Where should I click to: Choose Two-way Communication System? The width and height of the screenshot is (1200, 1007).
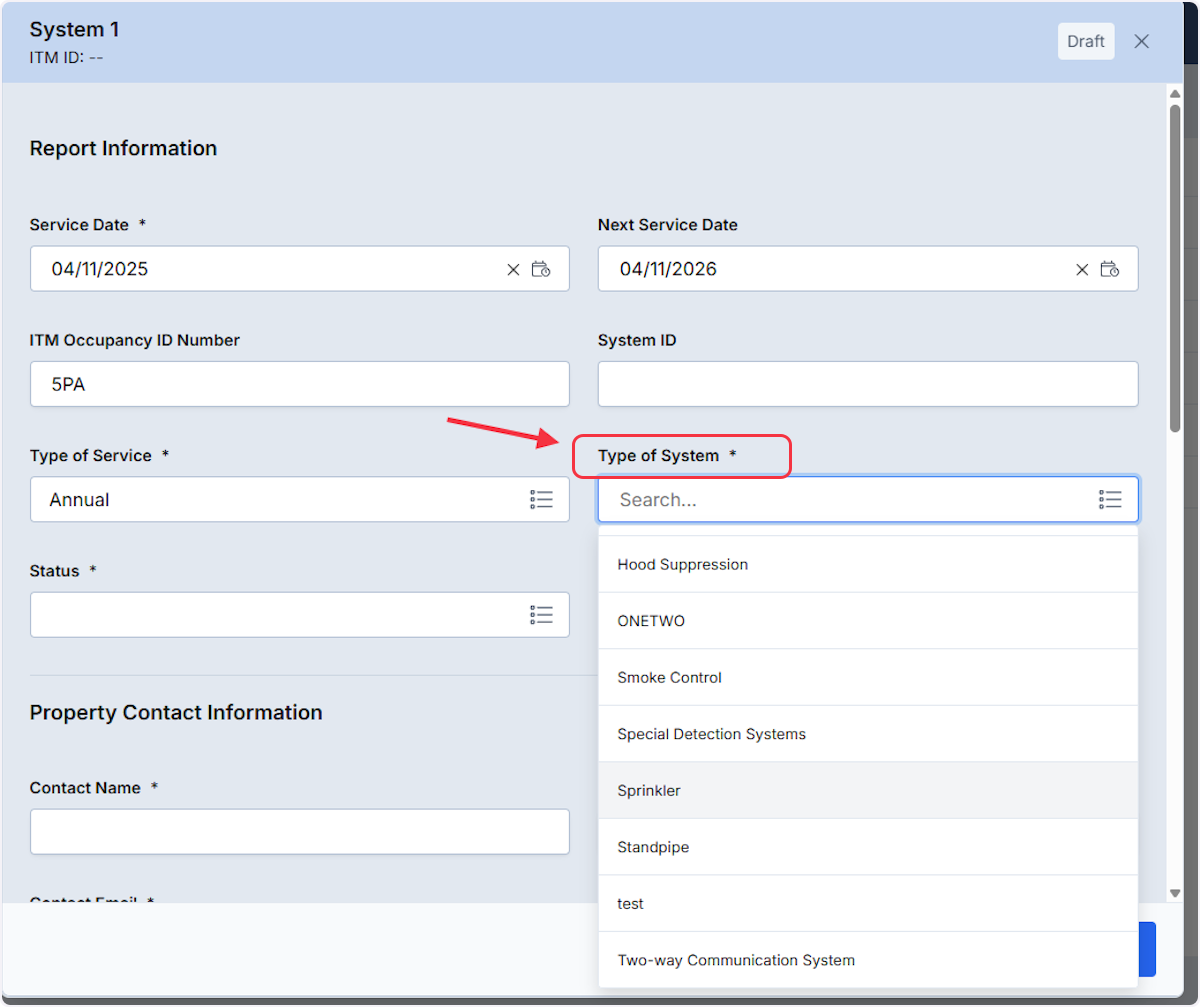868,960
